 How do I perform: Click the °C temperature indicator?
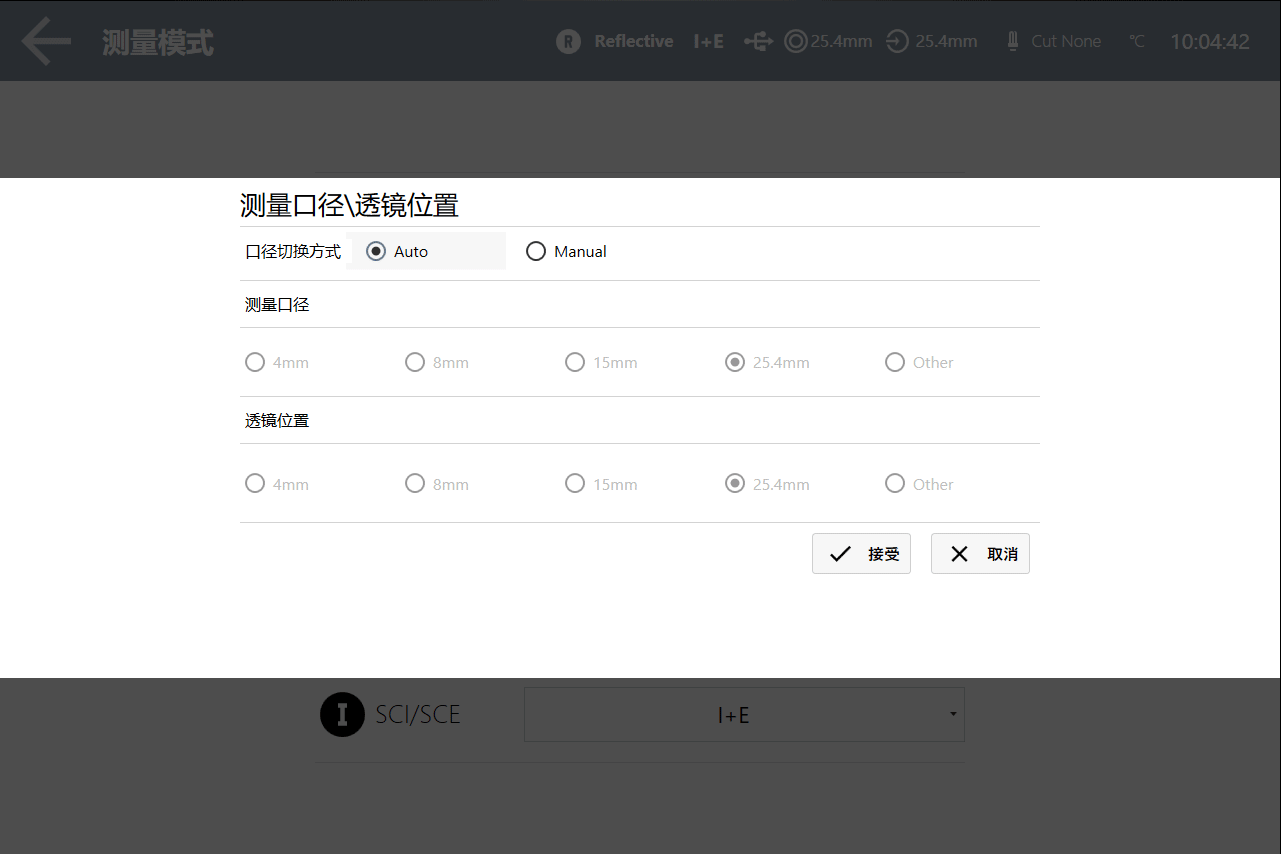coord(1137,40)
